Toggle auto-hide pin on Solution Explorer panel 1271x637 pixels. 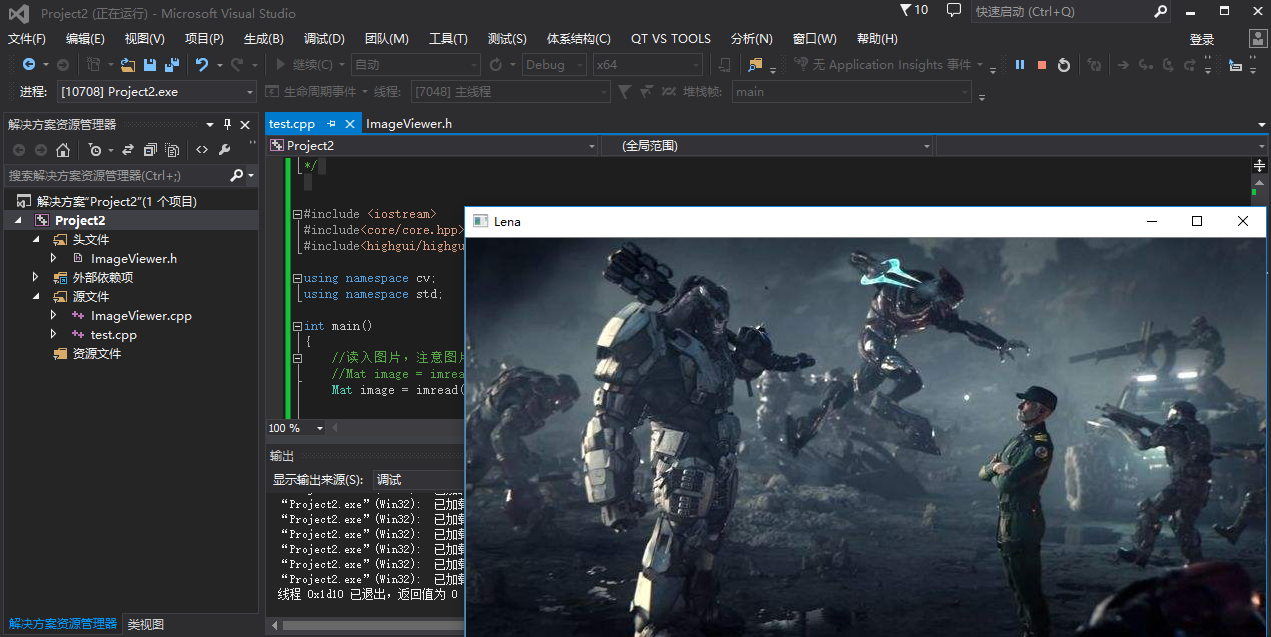228,124
